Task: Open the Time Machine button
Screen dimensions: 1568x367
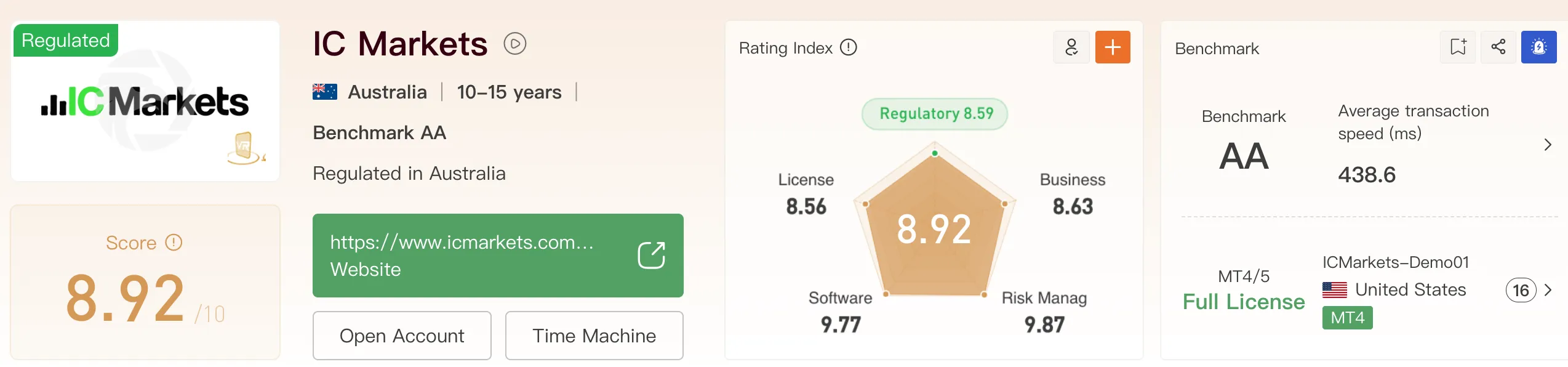Action: pos(594,336)
